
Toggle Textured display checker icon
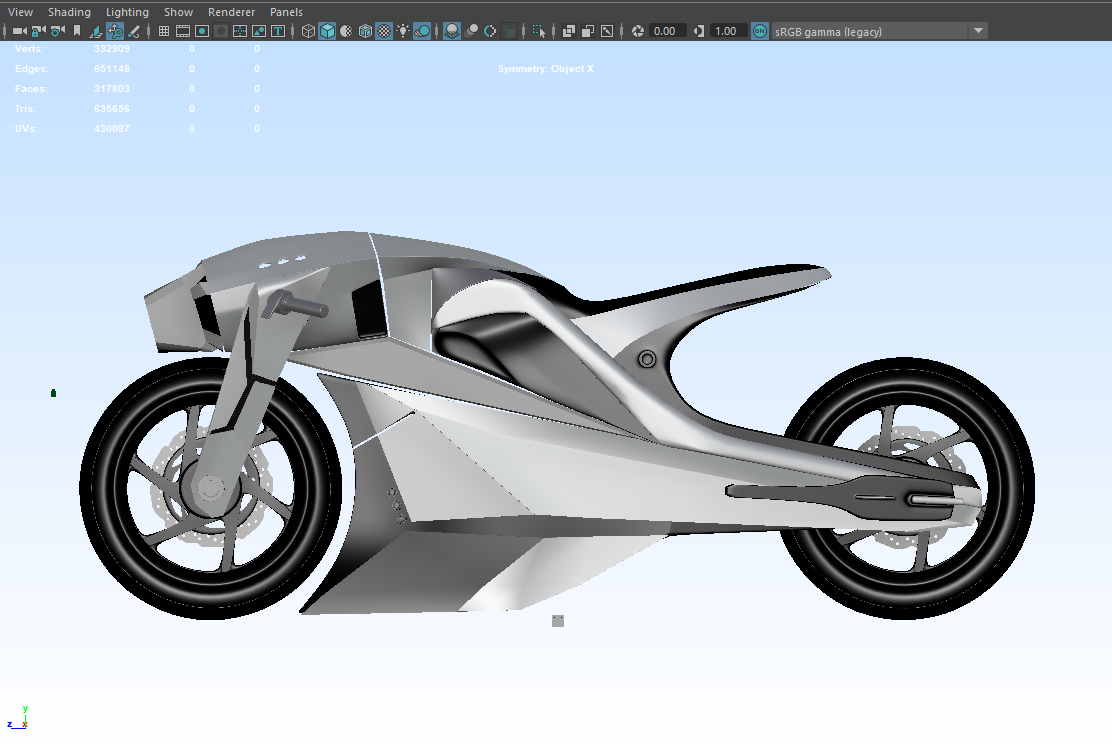[384, 31]
